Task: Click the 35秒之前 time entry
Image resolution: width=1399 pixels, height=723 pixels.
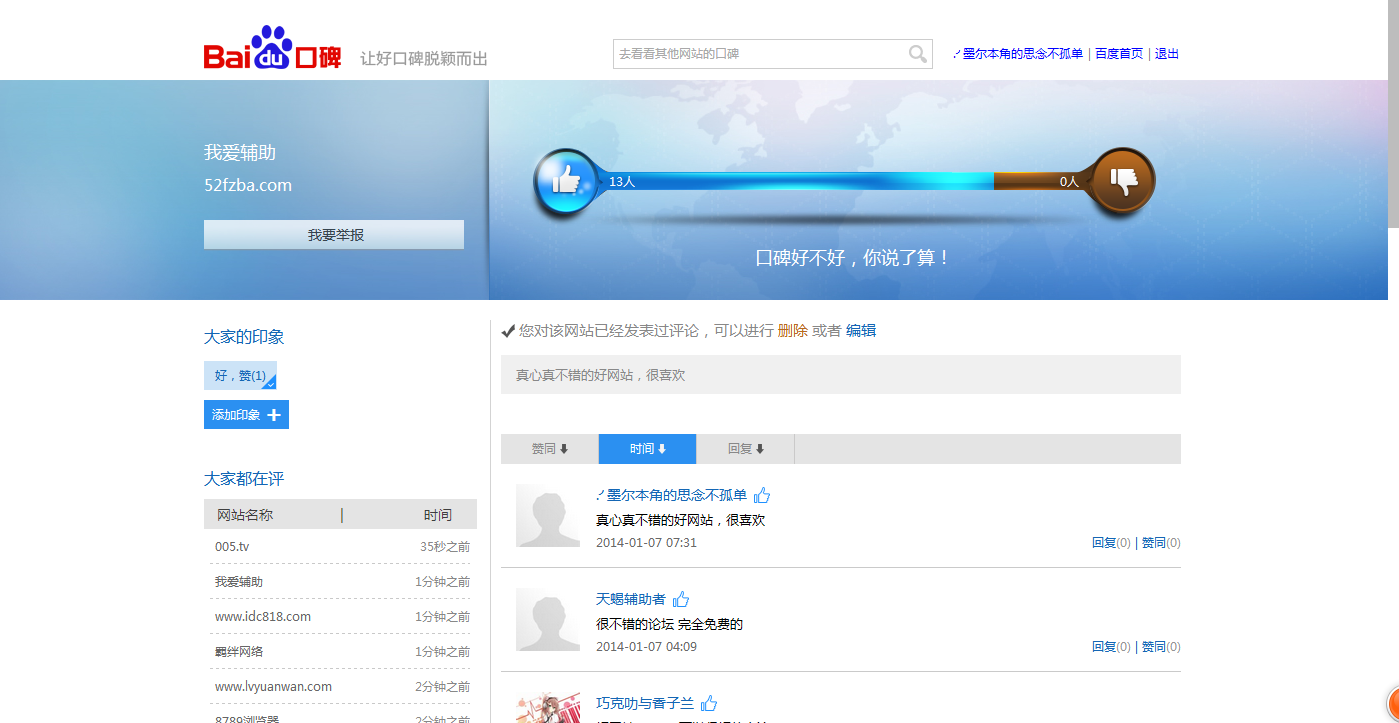Action: [x=445, y=547]
